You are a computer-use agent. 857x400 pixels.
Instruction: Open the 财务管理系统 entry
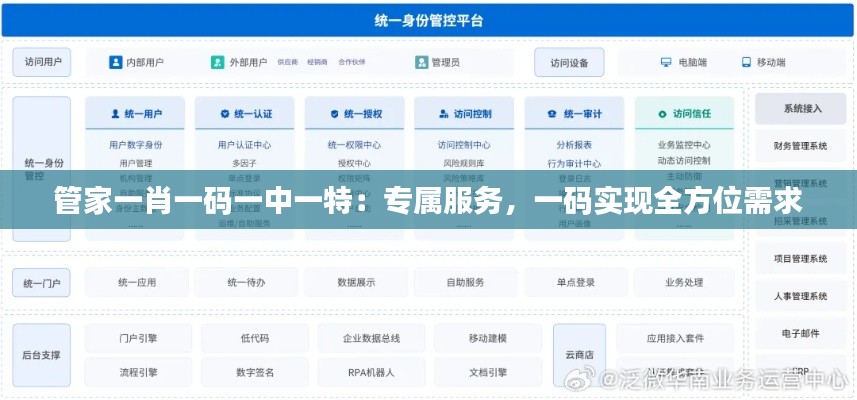(x=800, y=146)
